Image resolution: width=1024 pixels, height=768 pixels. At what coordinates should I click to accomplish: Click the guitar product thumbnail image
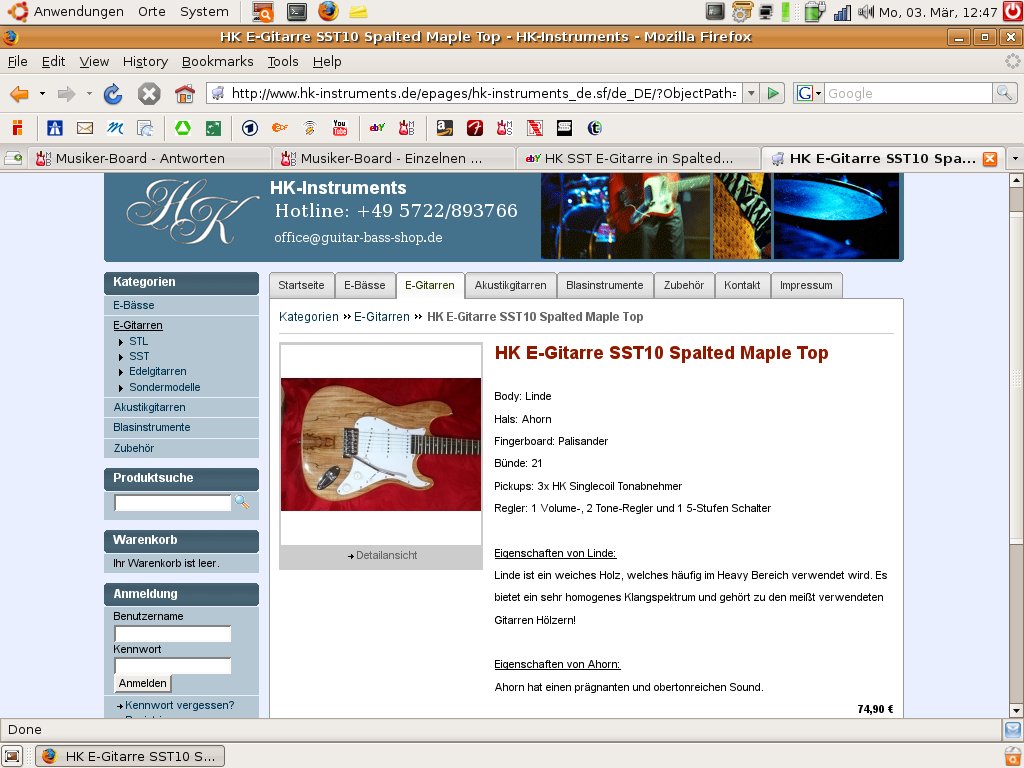(x=381, y=444)
